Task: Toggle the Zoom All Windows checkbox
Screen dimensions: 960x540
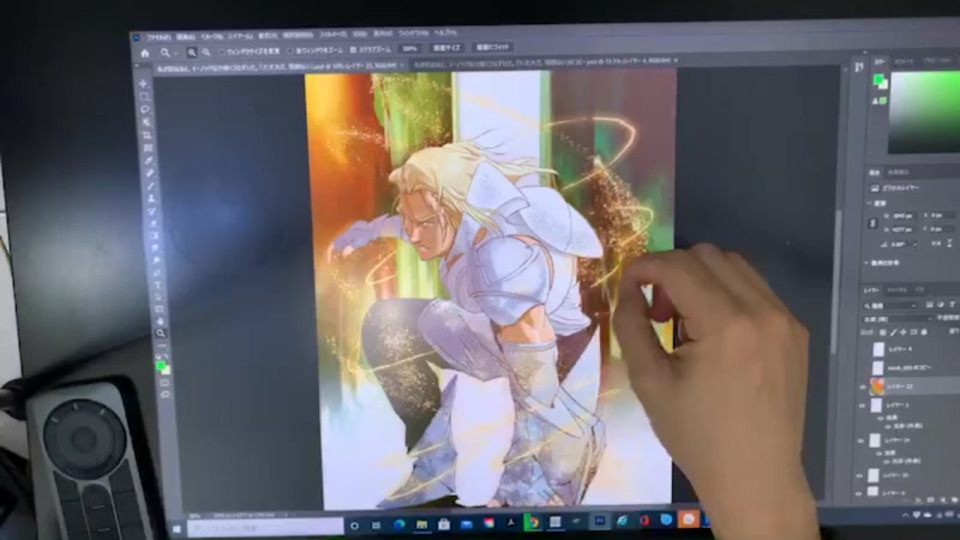Action: pos(291,51)
